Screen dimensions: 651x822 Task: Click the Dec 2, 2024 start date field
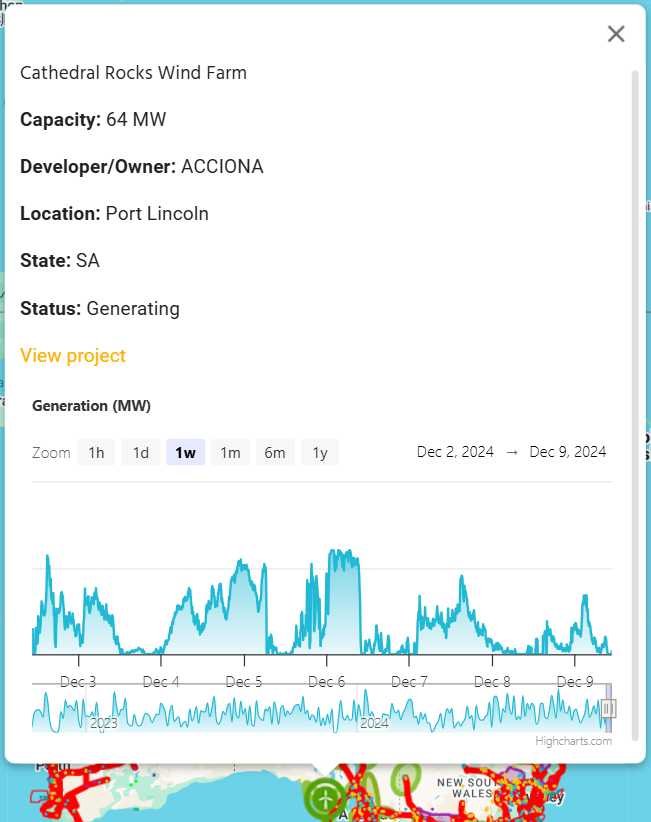click(455, 451)
